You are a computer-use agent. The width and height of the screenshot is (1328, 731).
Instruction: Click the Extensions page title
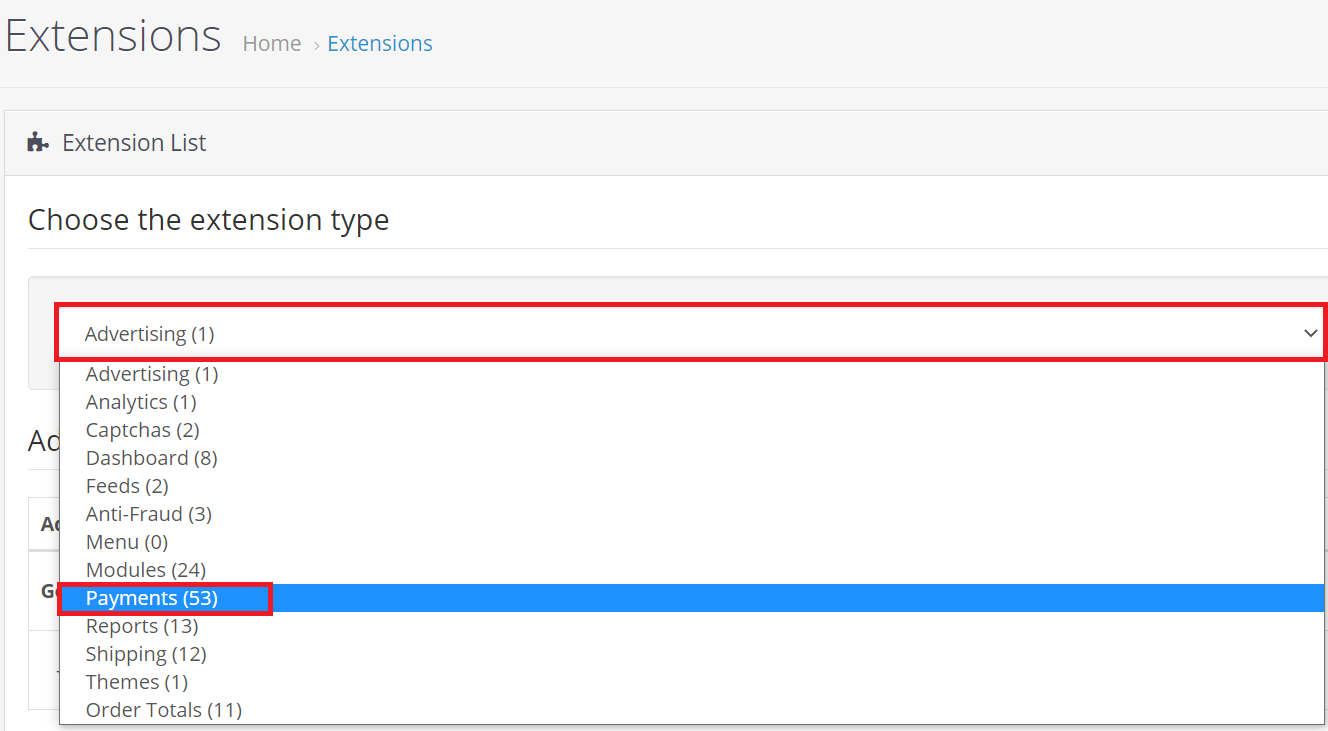point(113,37)
